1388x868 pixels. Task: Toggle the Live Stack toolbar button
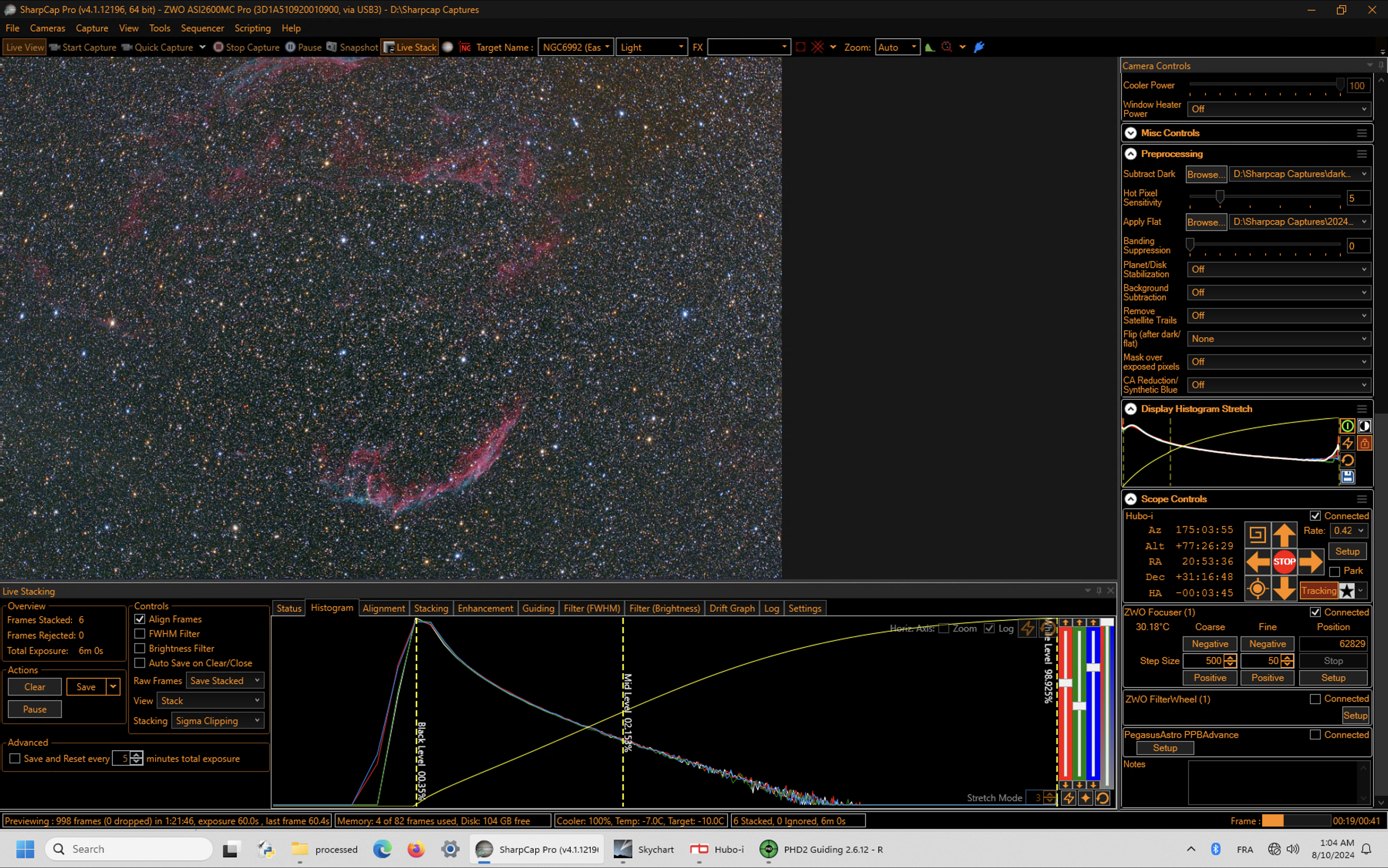point(410,47)
